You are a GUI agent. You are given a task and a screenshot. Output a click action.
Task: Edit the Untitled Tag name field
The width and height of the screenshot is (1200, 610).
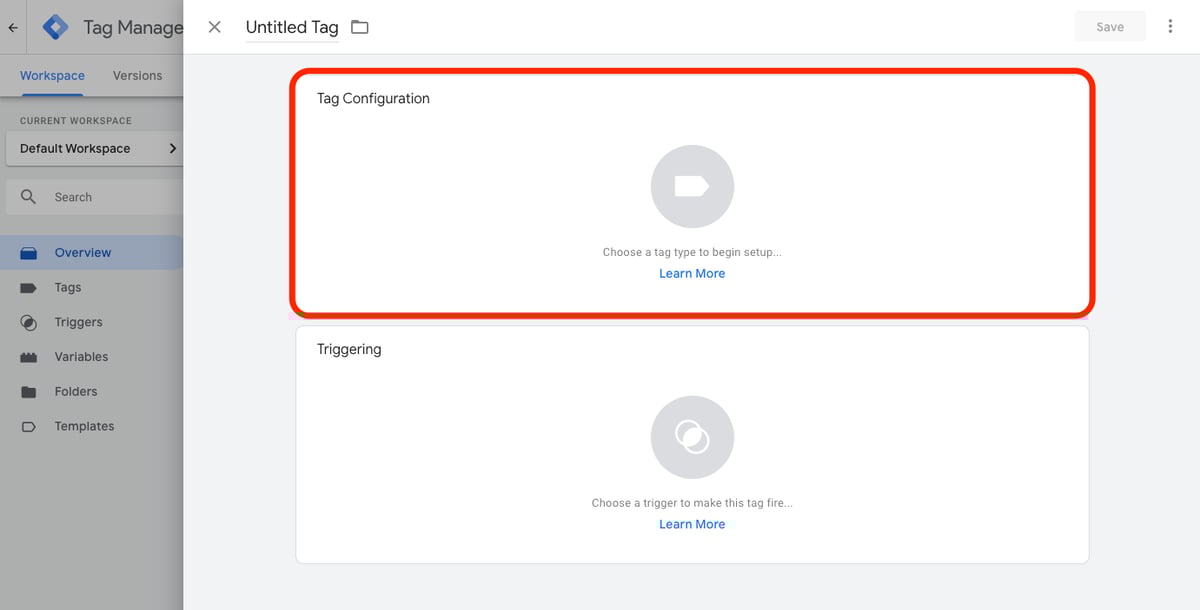[292, 28]
